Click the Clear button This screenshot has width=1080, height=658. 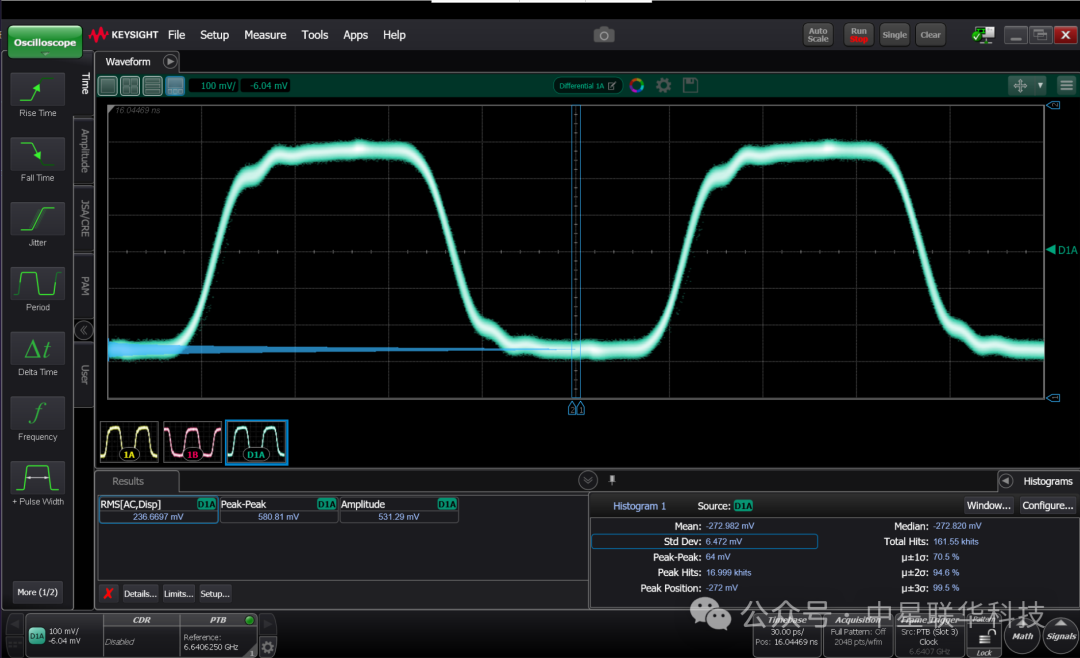click(930, 34)
